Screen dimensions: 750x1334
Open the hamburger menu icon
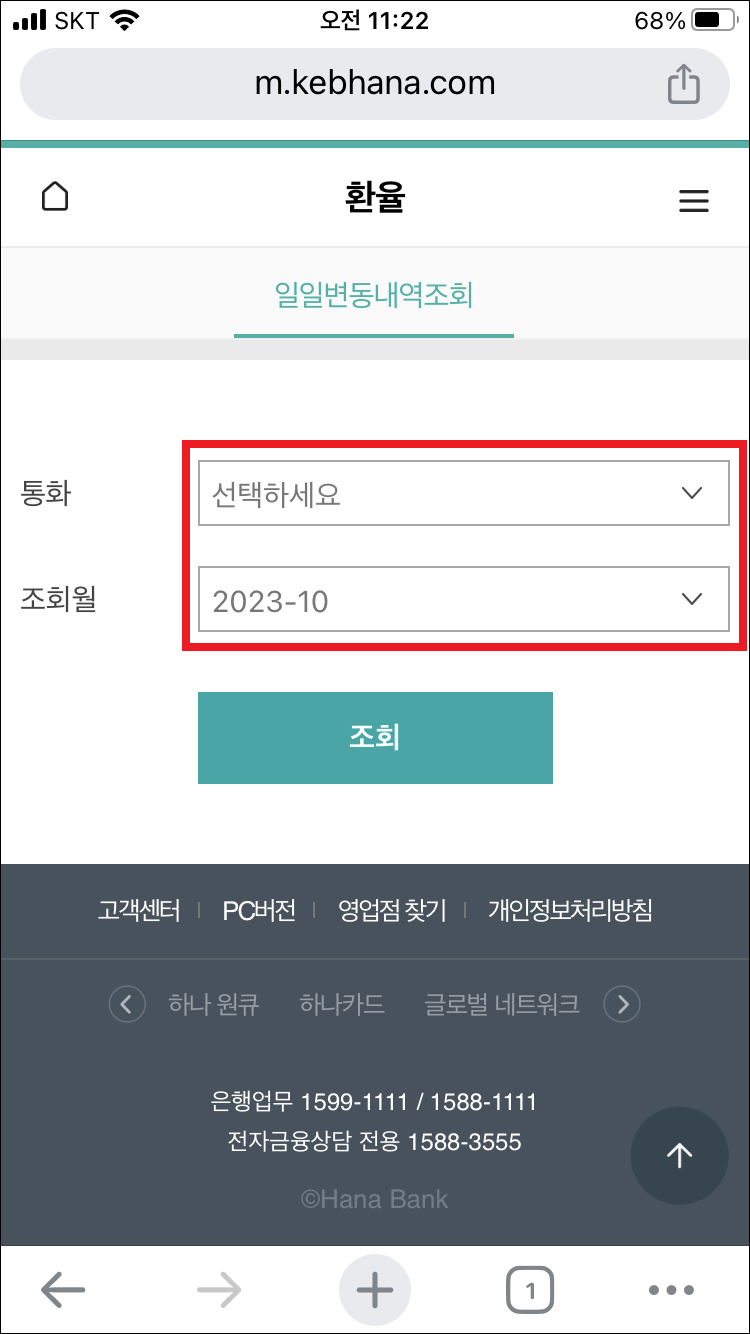(694, 200)
